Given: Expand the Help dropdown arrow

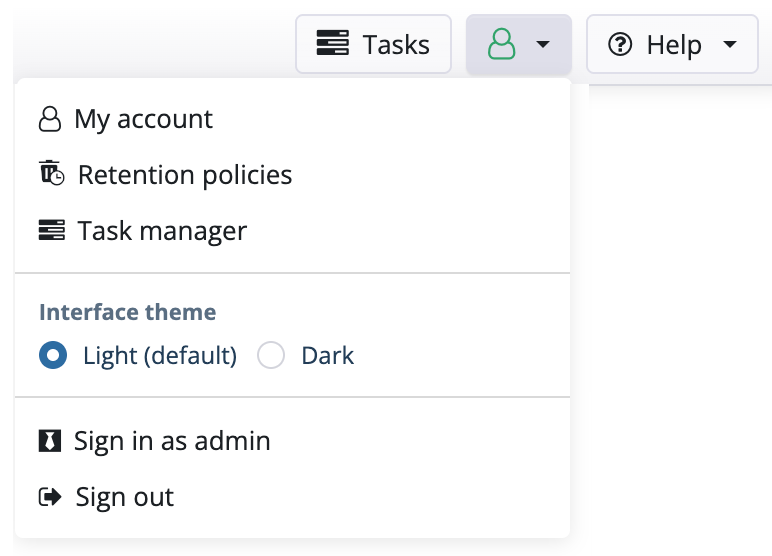Looking at the screenshot, I should click(730, 44).
